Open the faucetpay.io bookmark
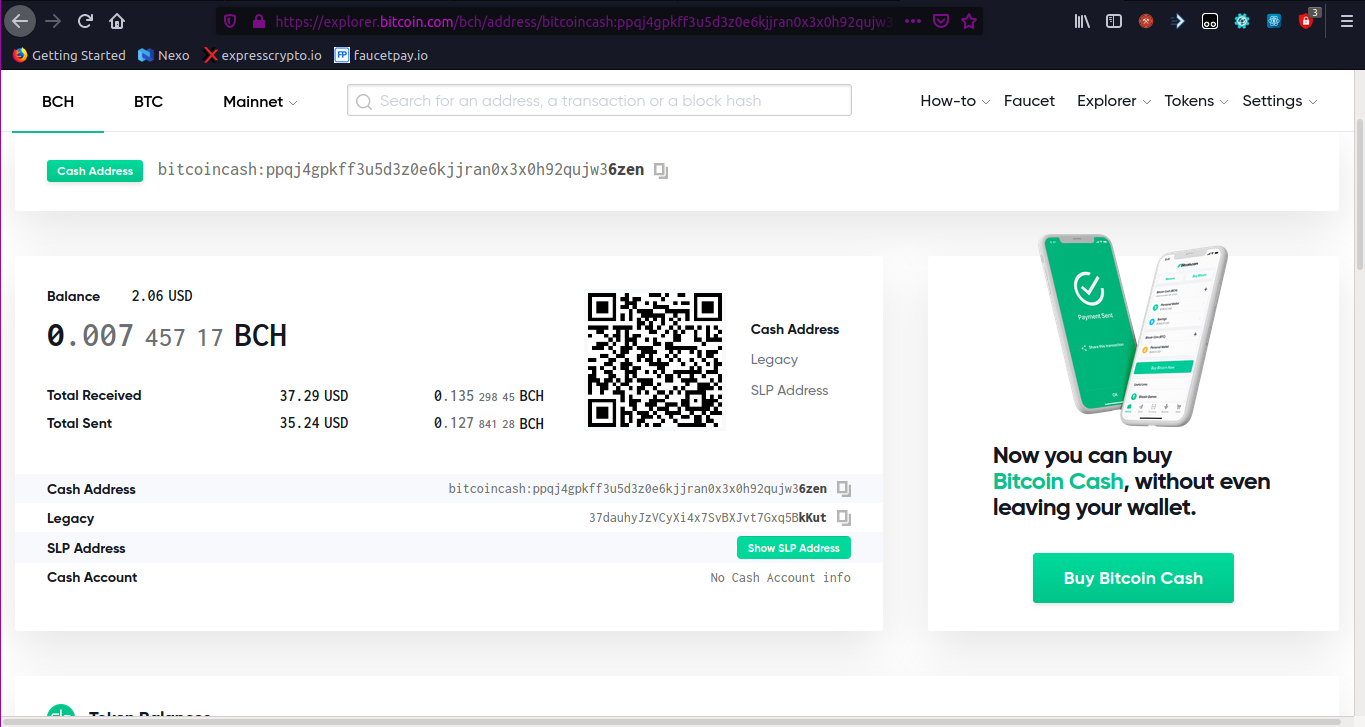This screenshot has width=1365, height=727. (x=381, y=55)
